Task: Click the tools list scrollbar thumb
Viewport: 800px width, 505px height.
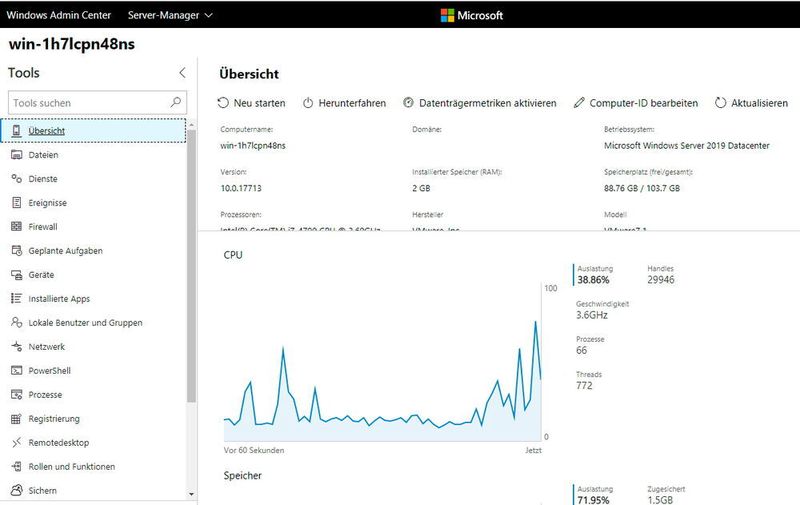Action: point(191,265)
